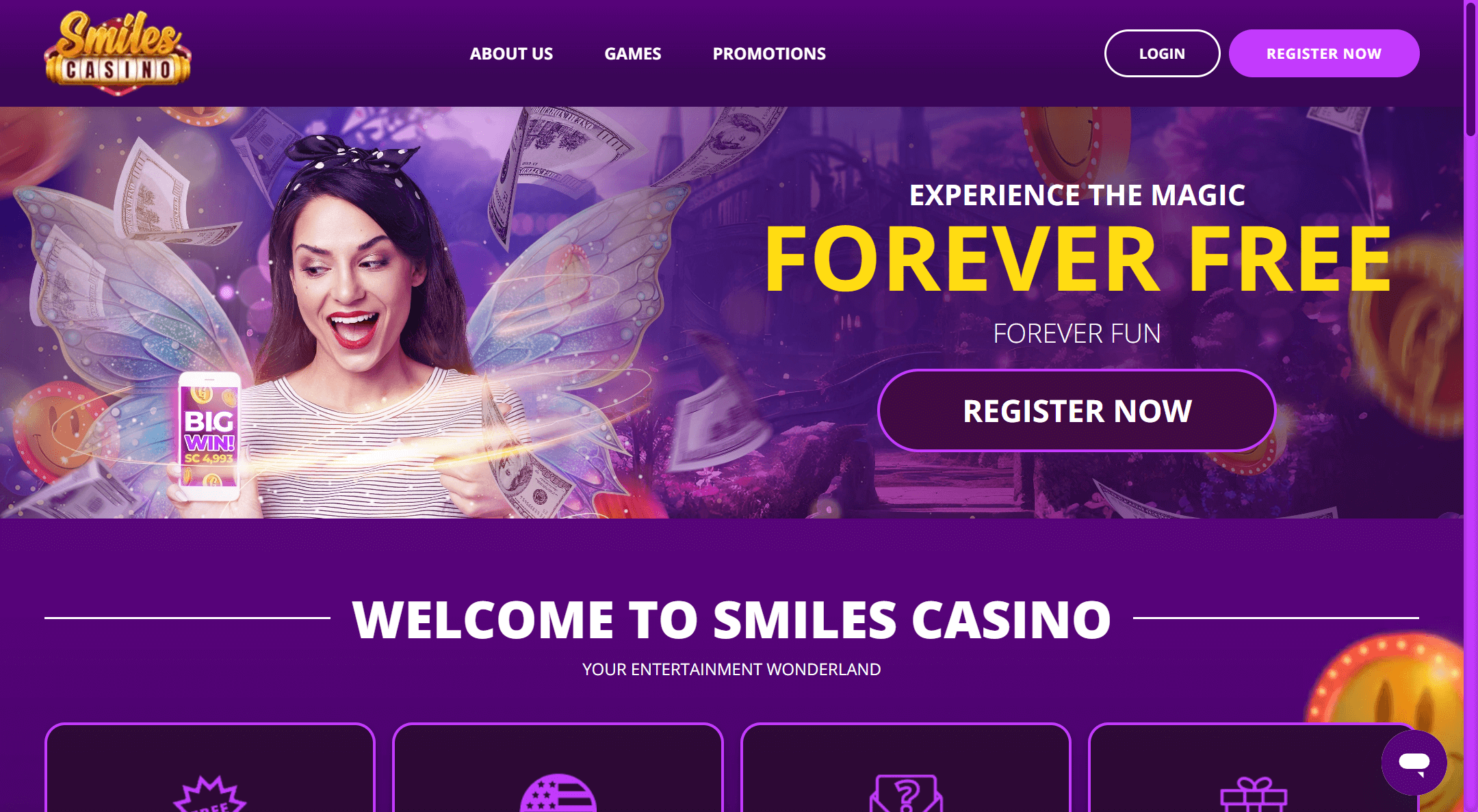1478x812 pixels.
Task: Click the Register Now banner button
Action: point(1077,410)
